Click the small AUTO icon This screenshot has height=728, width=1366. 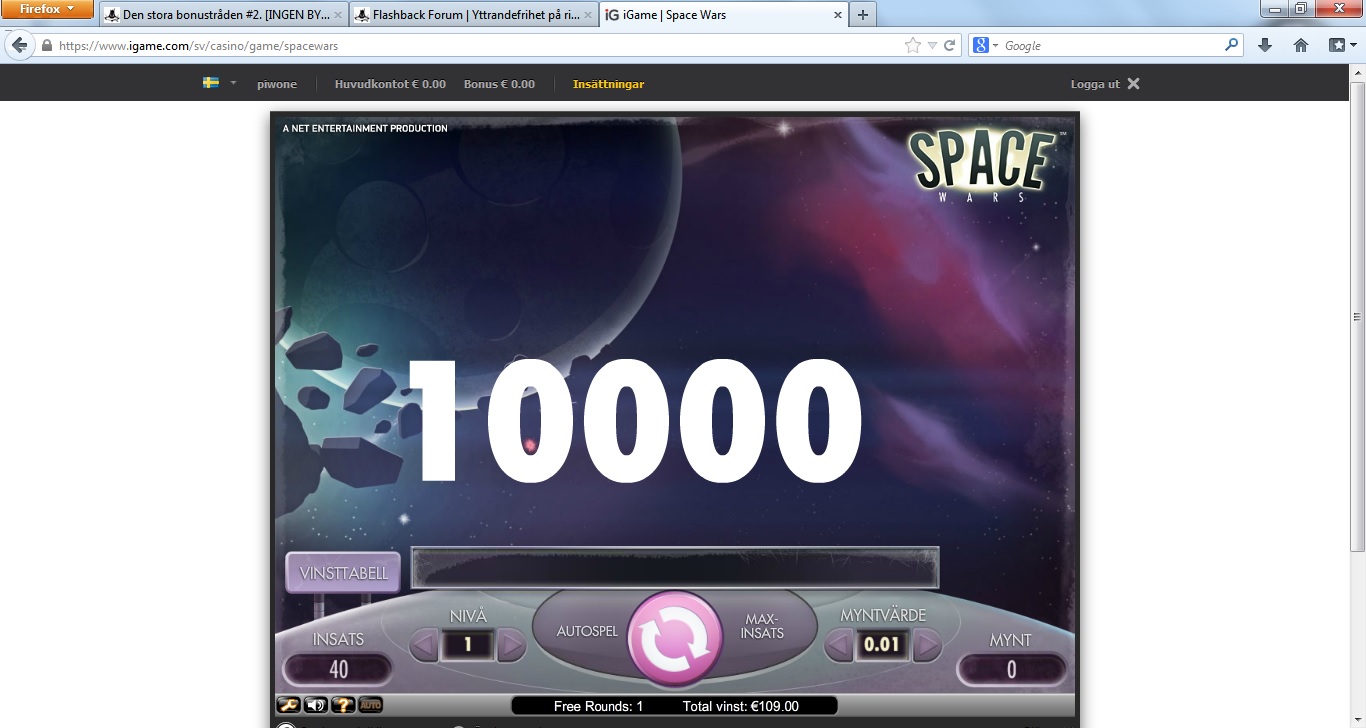pyautogui.click(x=370, y=705)
